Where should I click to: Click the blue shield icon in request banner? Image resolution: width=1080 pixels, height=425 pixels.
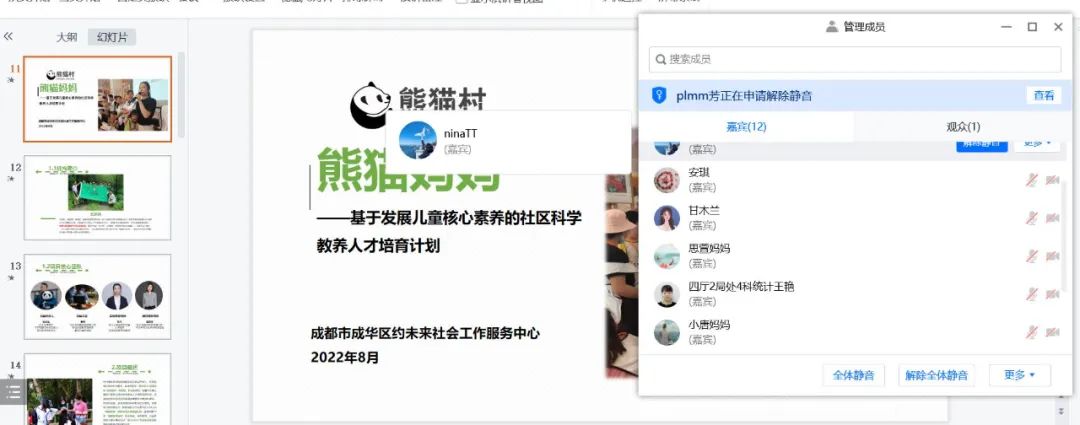point(659,96)
